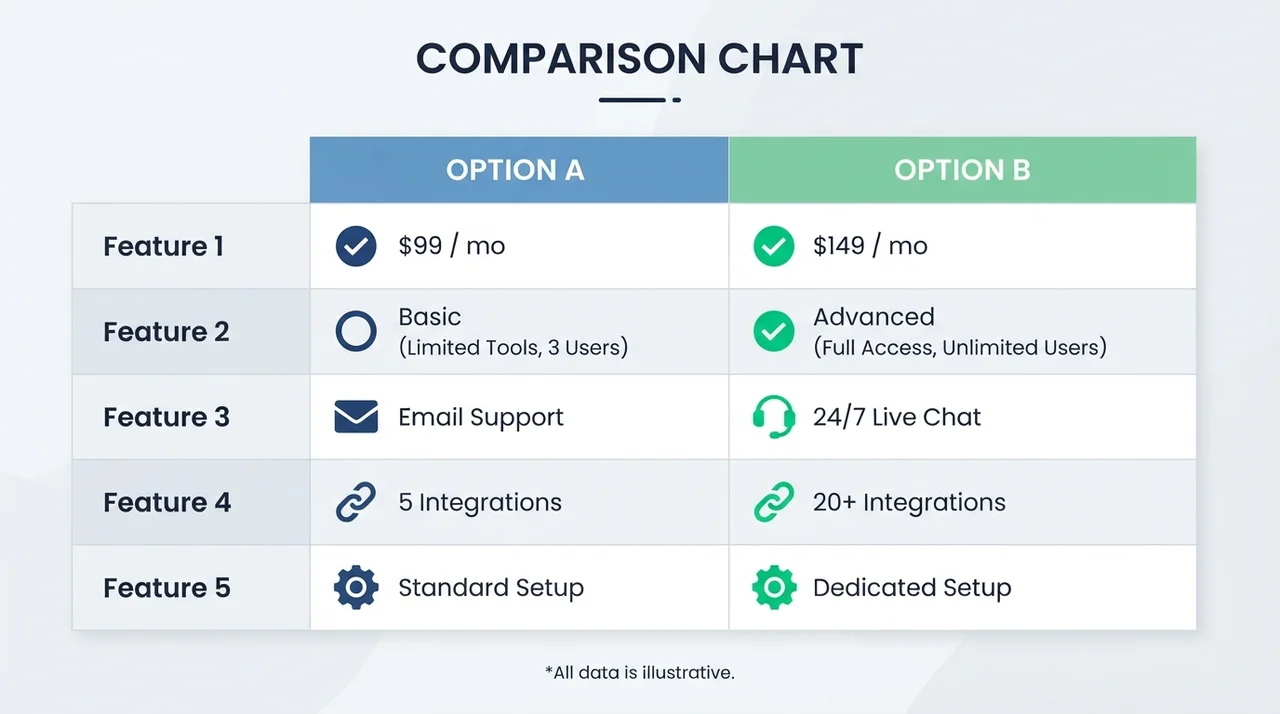This screenshot has width=1280, height=714.
Task: Click the blue link icon for 5 Integrations
Action: click(356, 502)
